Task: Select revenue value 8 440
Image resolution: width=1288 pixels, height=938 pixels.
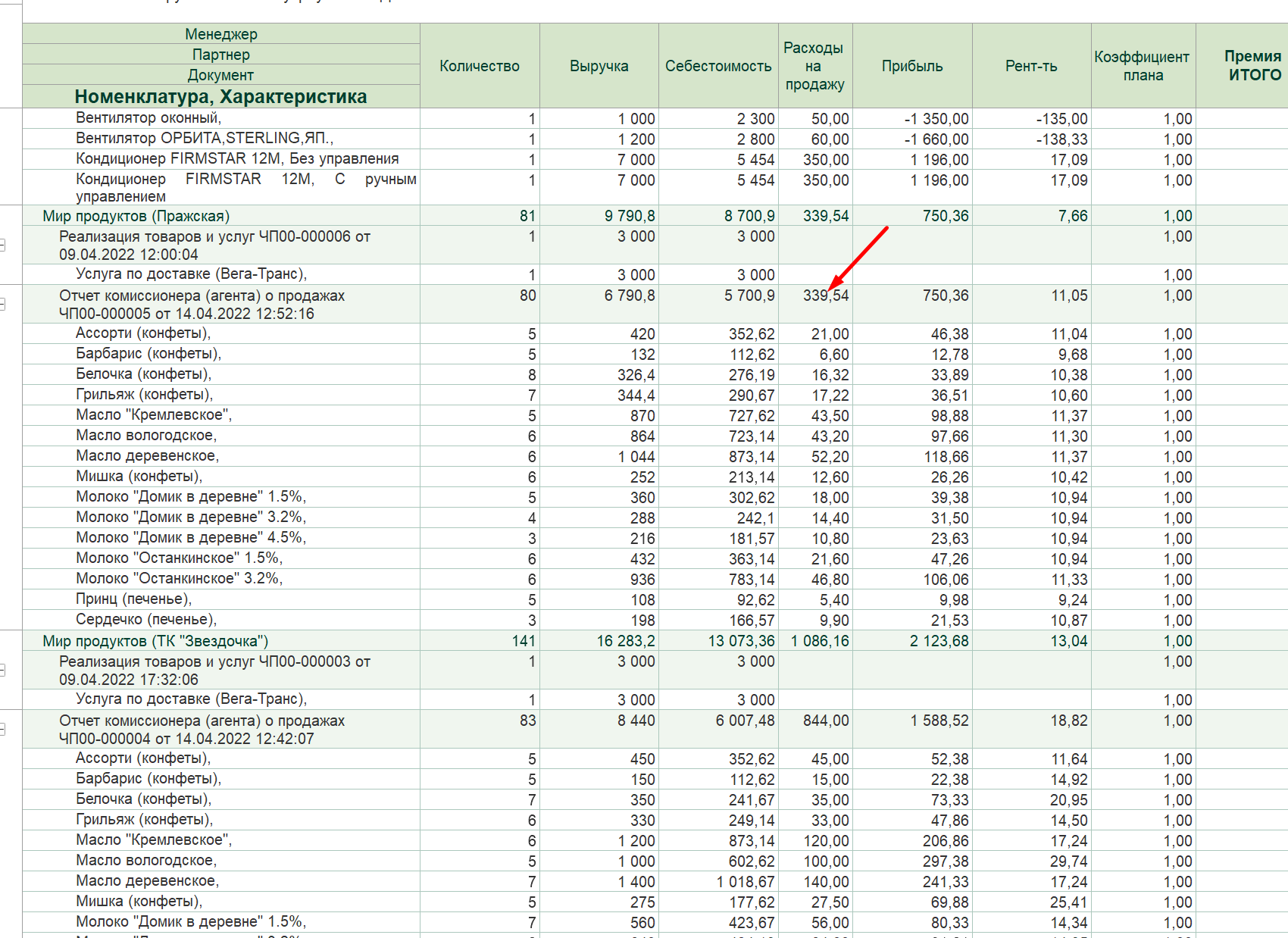Action: point(636,721)
